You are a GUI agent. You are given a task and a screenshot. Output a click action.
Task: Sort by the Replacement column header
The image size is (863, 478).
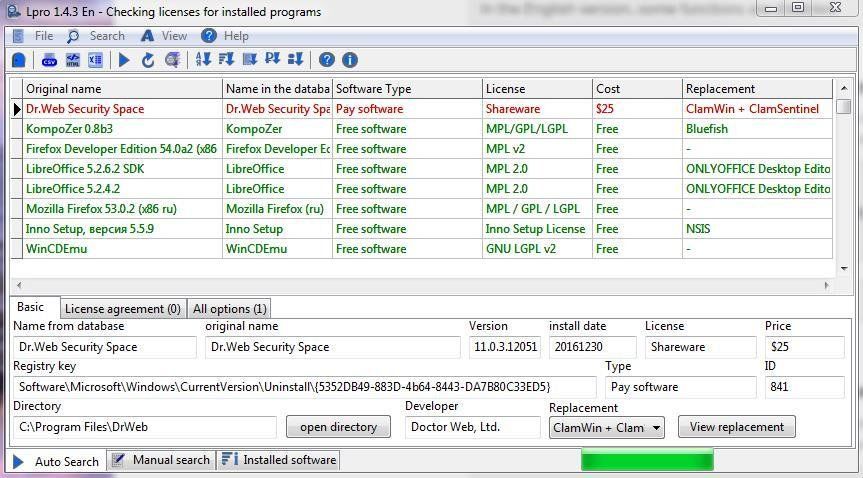coord(758,89)
